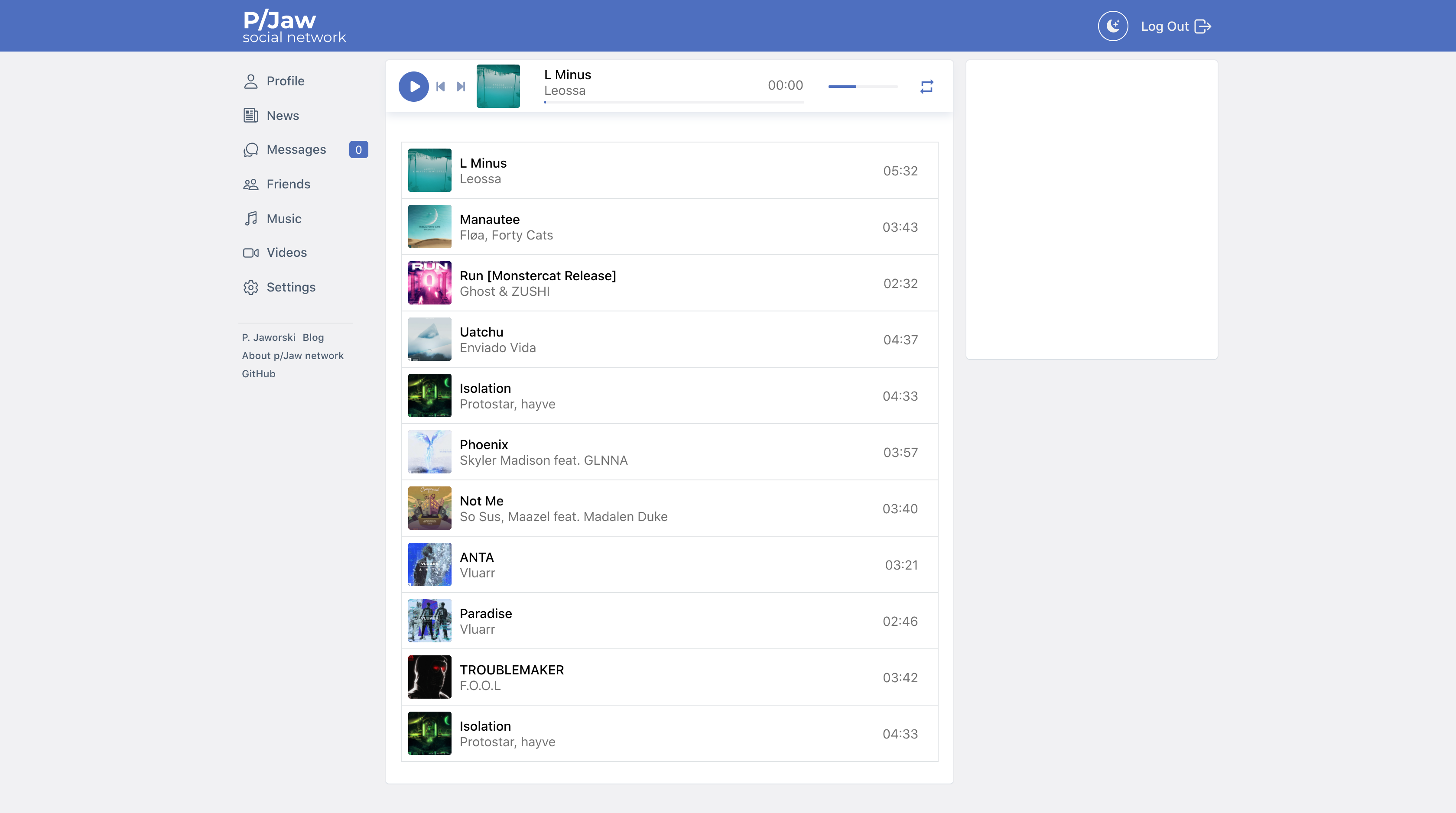
Task: Play Not Me by So Sus, Maazel
Action: click(x=669, y=508)
